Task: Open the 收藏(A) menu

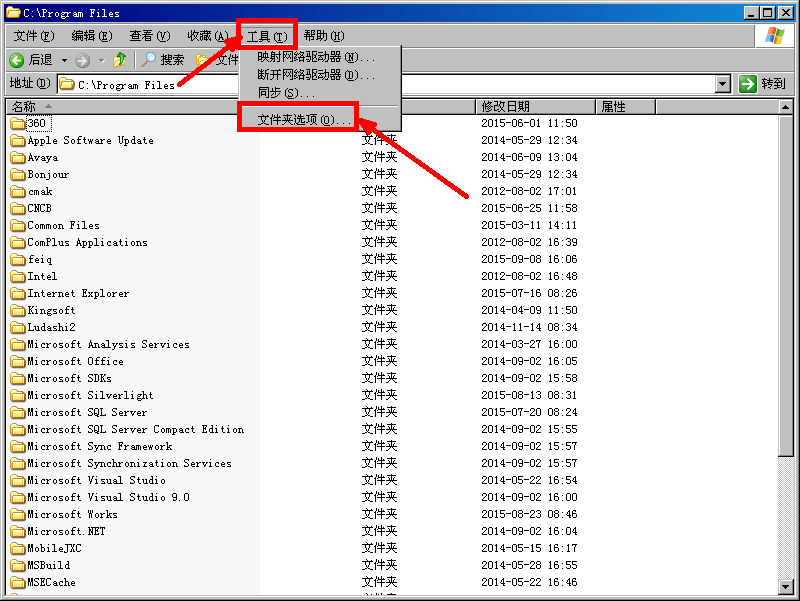Action: [x=208, y=36]
